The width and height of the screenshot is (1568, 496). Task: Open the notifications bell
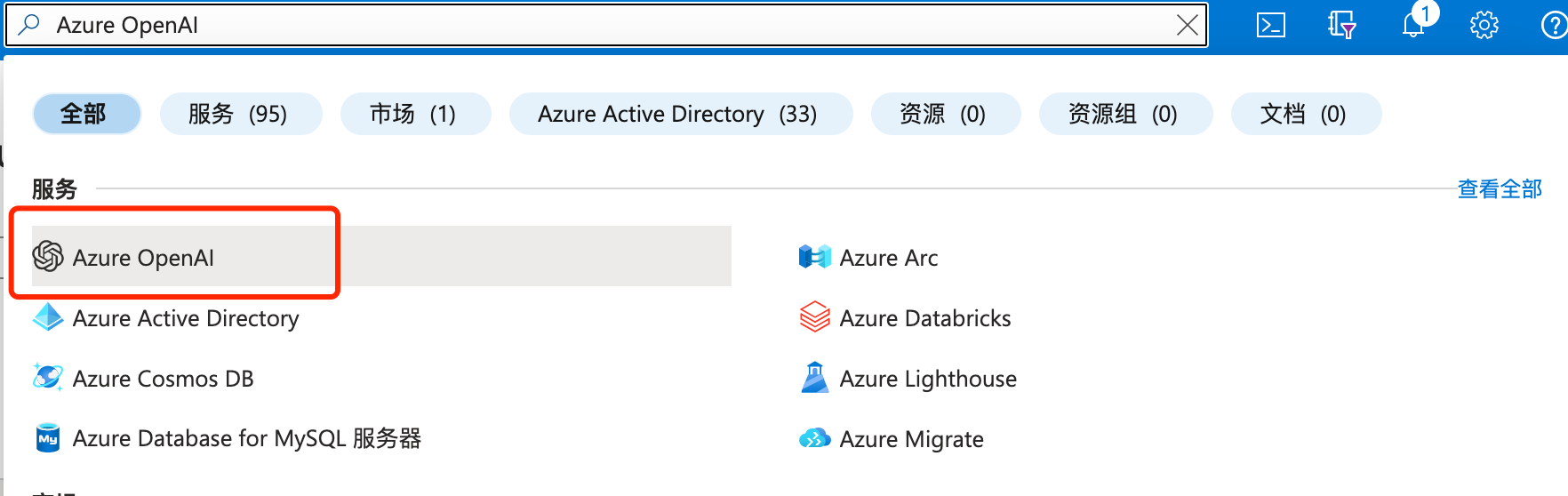point(1413,25)
